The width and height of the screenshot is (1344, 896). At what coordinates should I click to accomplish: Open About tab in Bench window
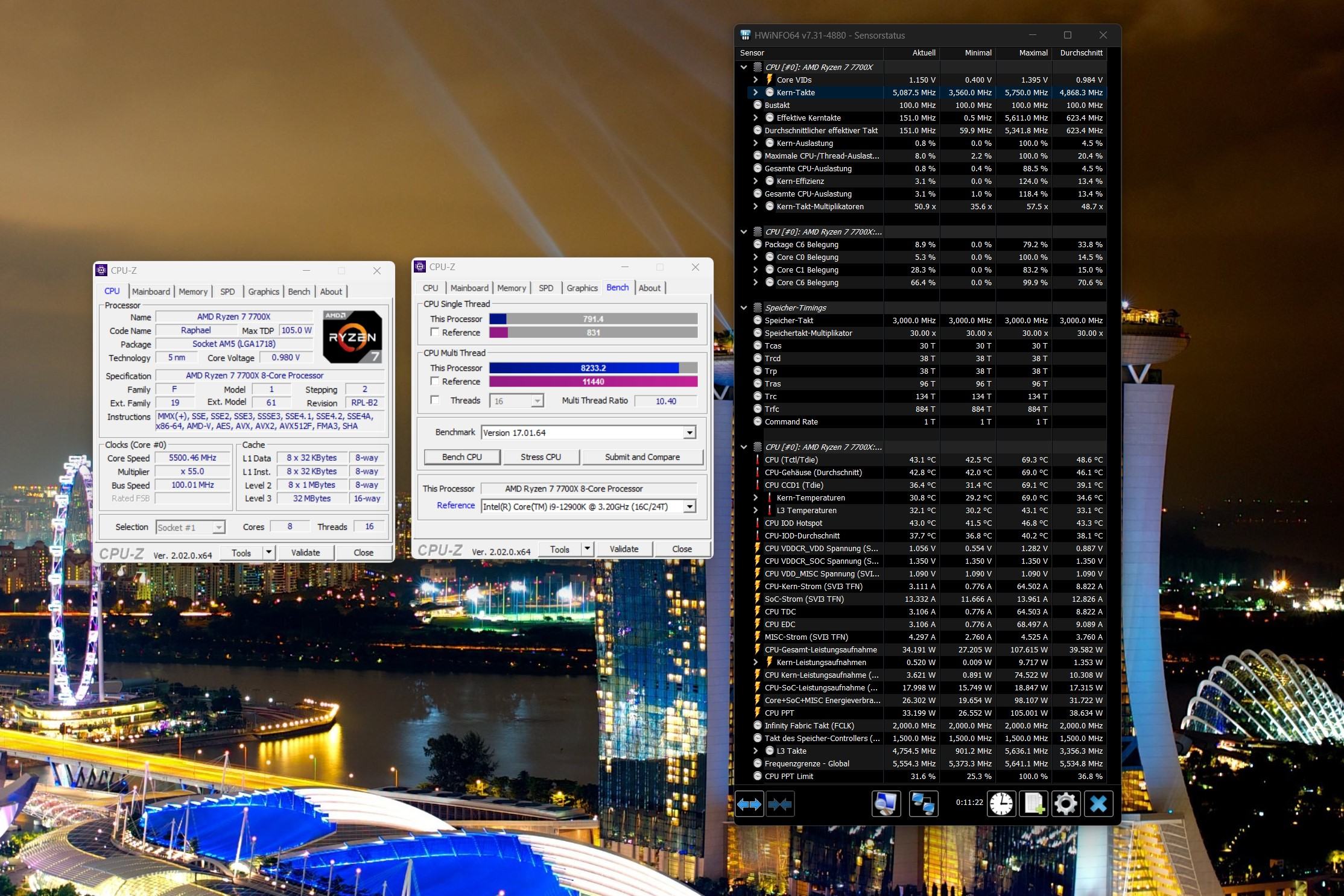[x=650, y=288]
